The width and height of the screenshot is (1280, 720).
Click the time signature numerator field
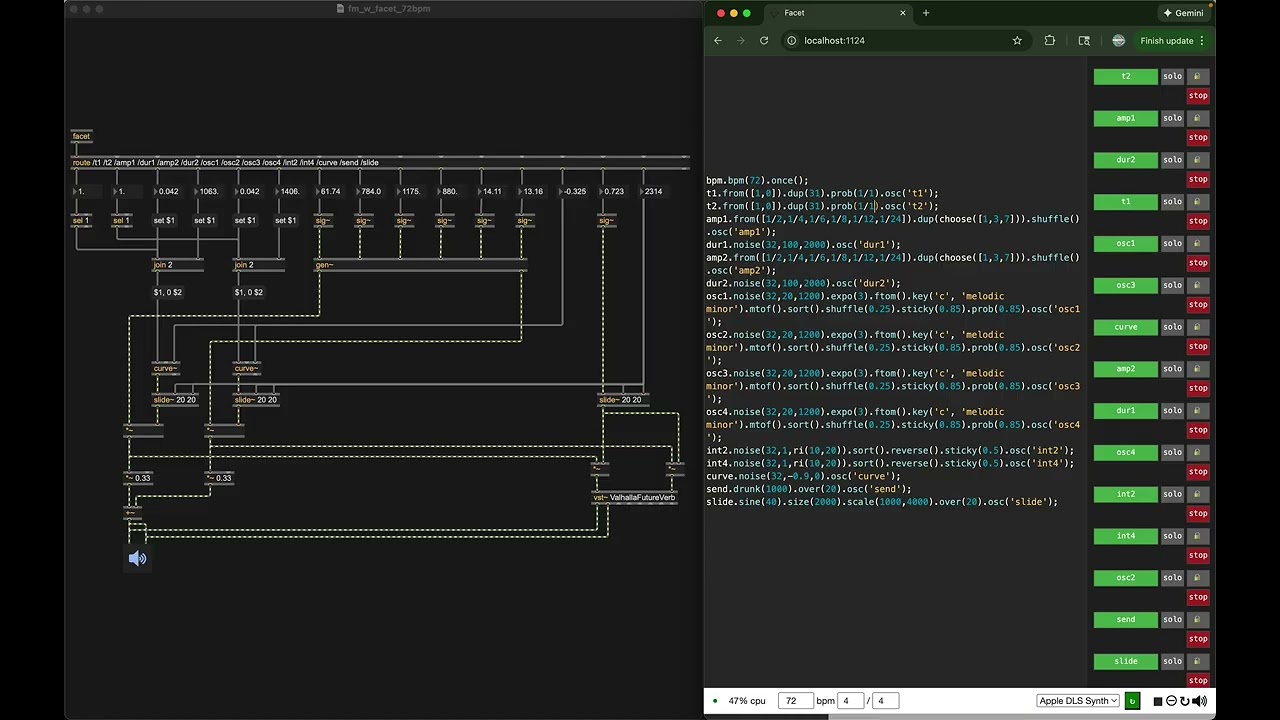850,701
